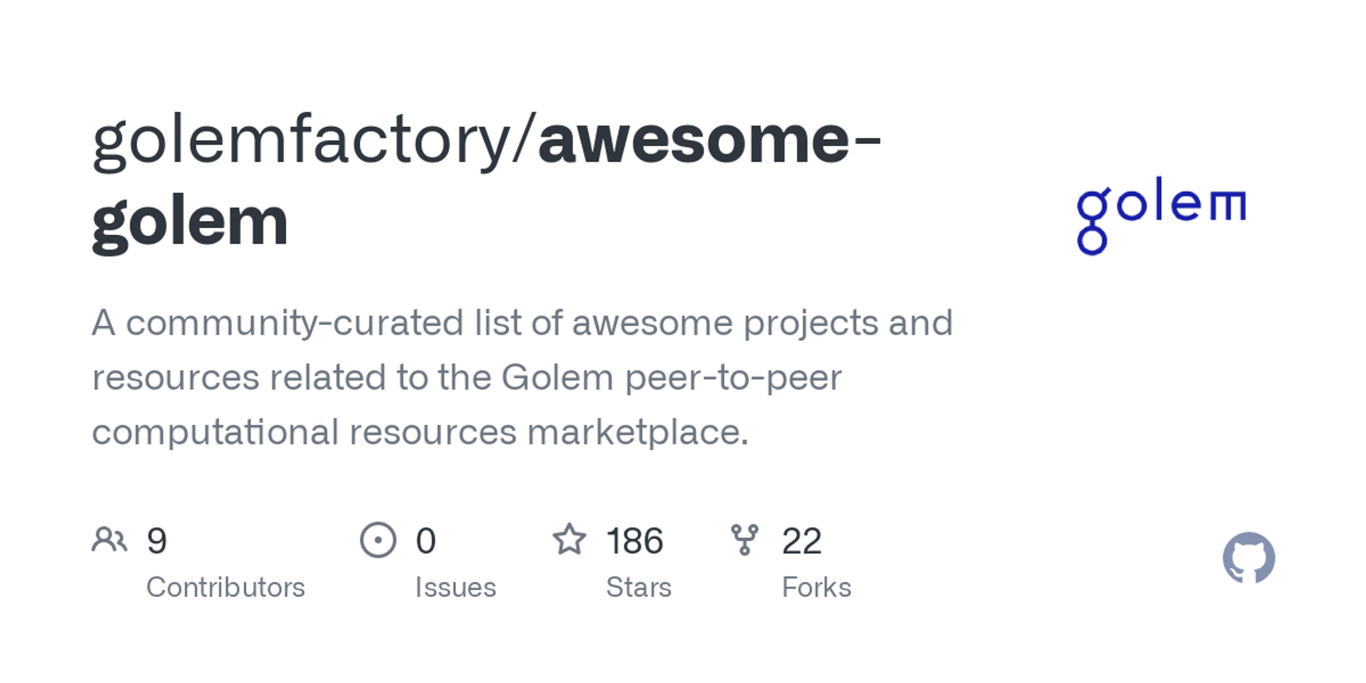
Task: Click the Stars star icon
Action: (x=569, y=540)
